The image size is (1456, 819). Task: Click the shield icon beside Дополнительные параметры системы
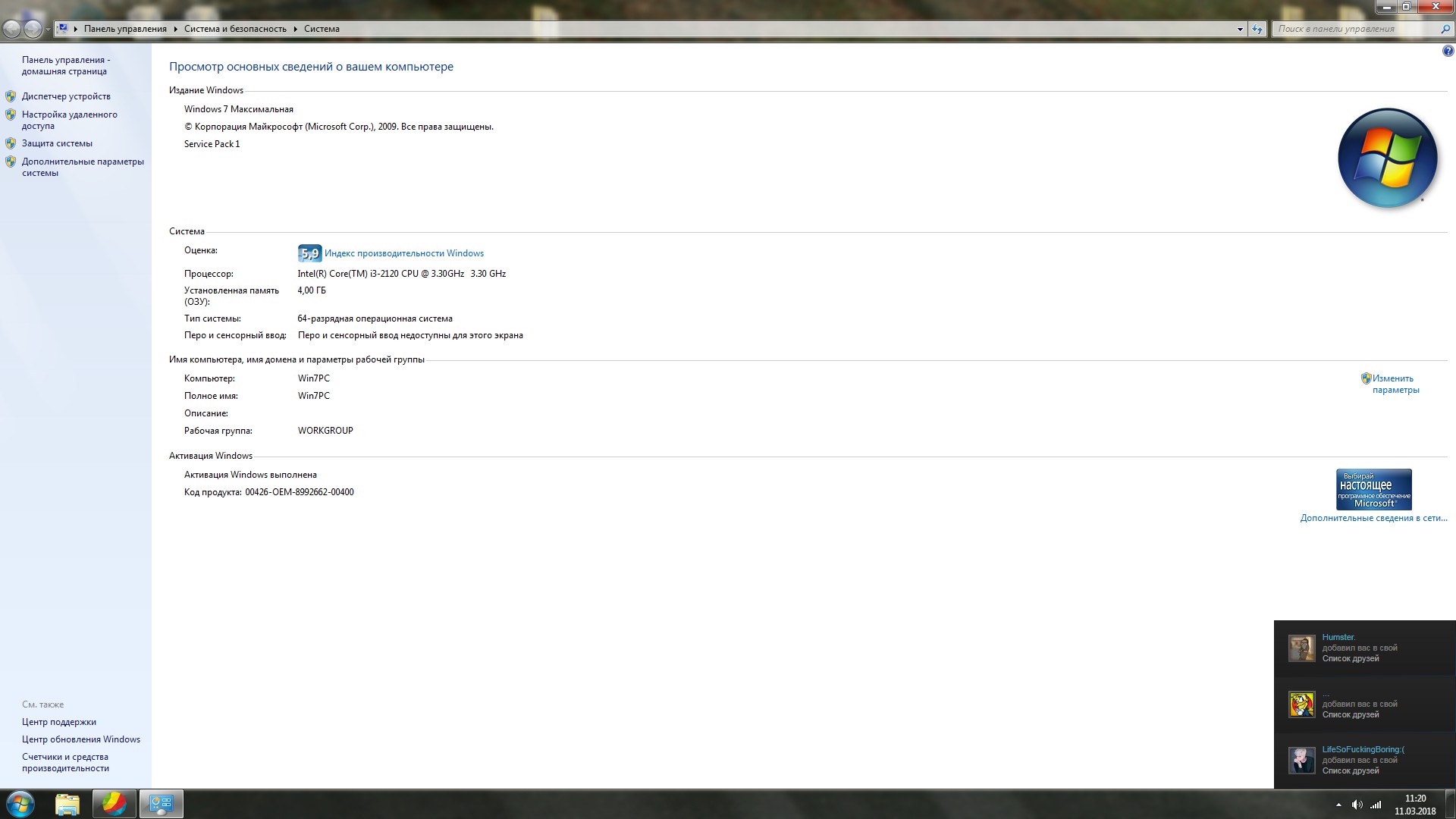[x=11, y=162]
